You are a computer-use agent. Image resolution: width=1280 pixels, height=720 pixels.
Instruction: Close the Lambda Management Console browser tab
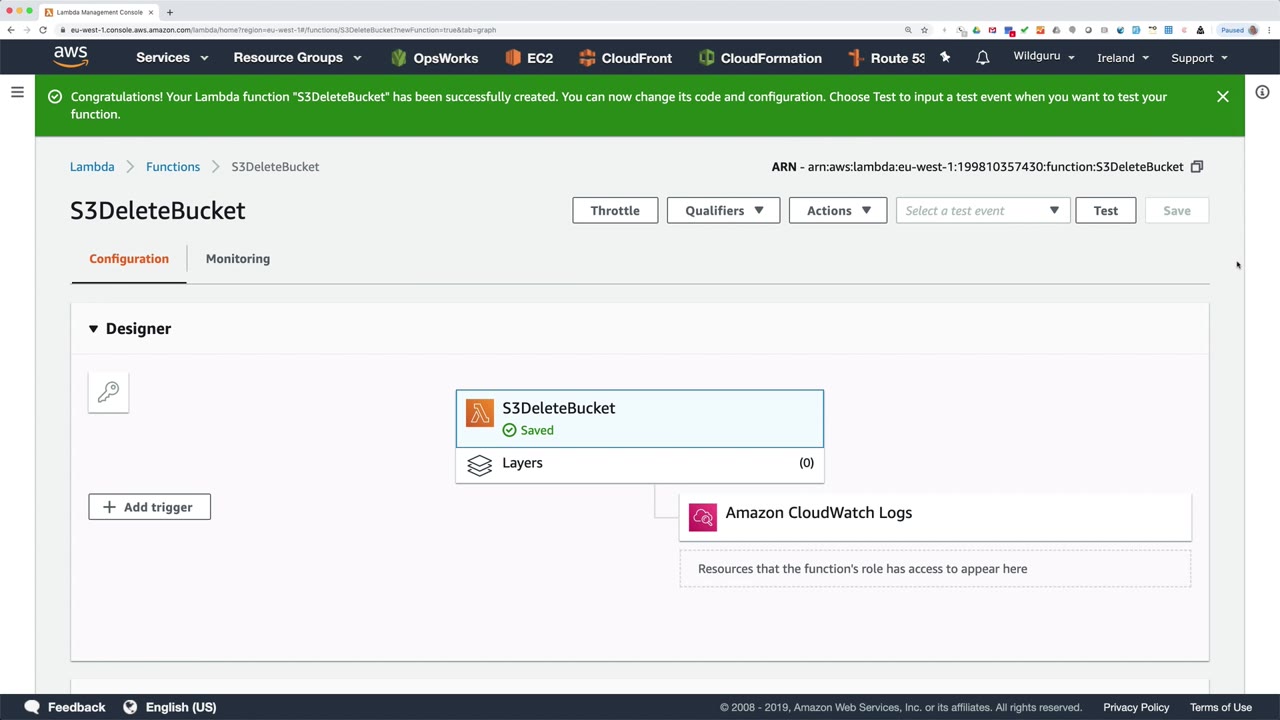pyautogui.click(x=151, y=12)
